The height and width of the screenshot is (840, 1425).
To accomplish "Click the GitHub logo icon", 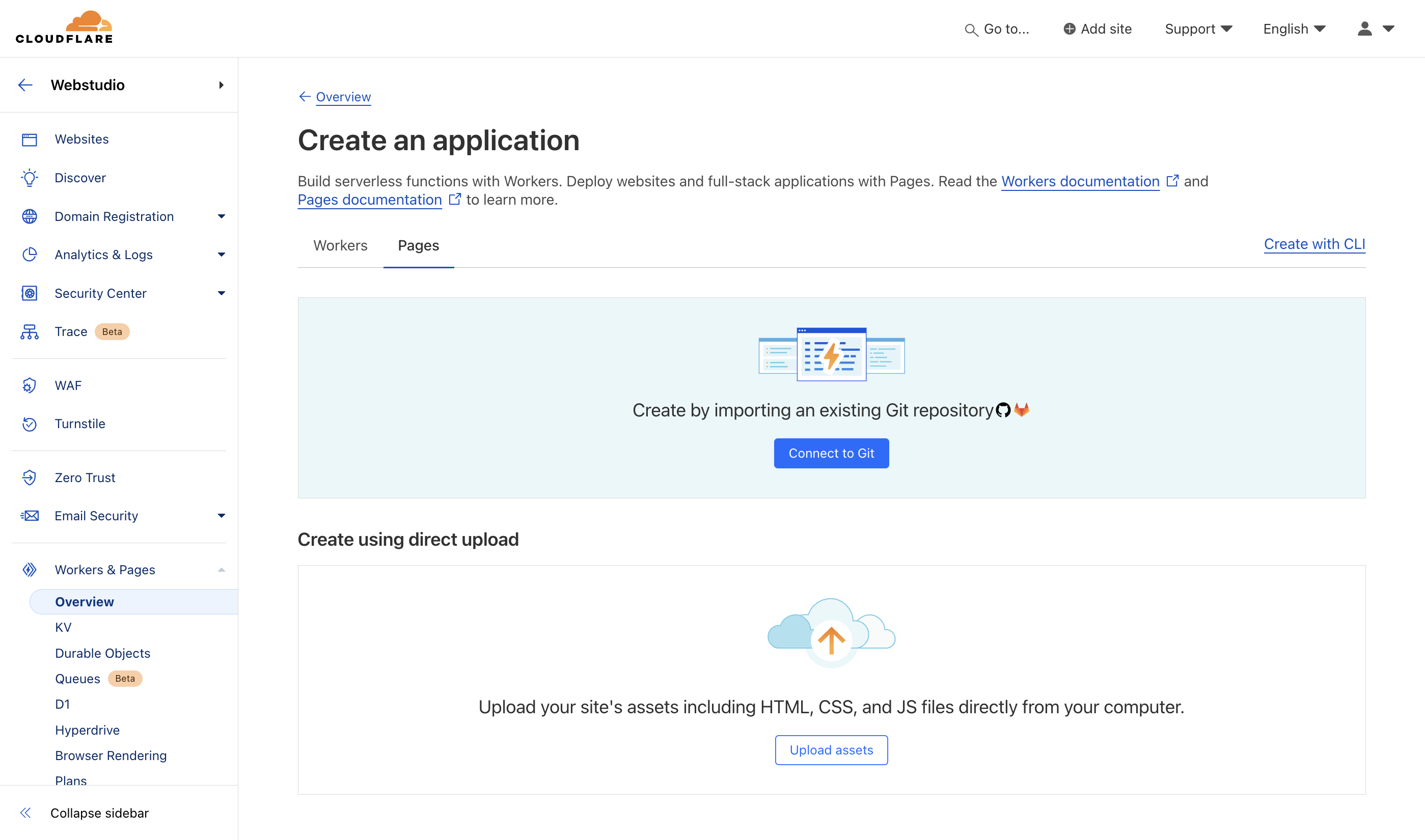I will [1003, 410].
